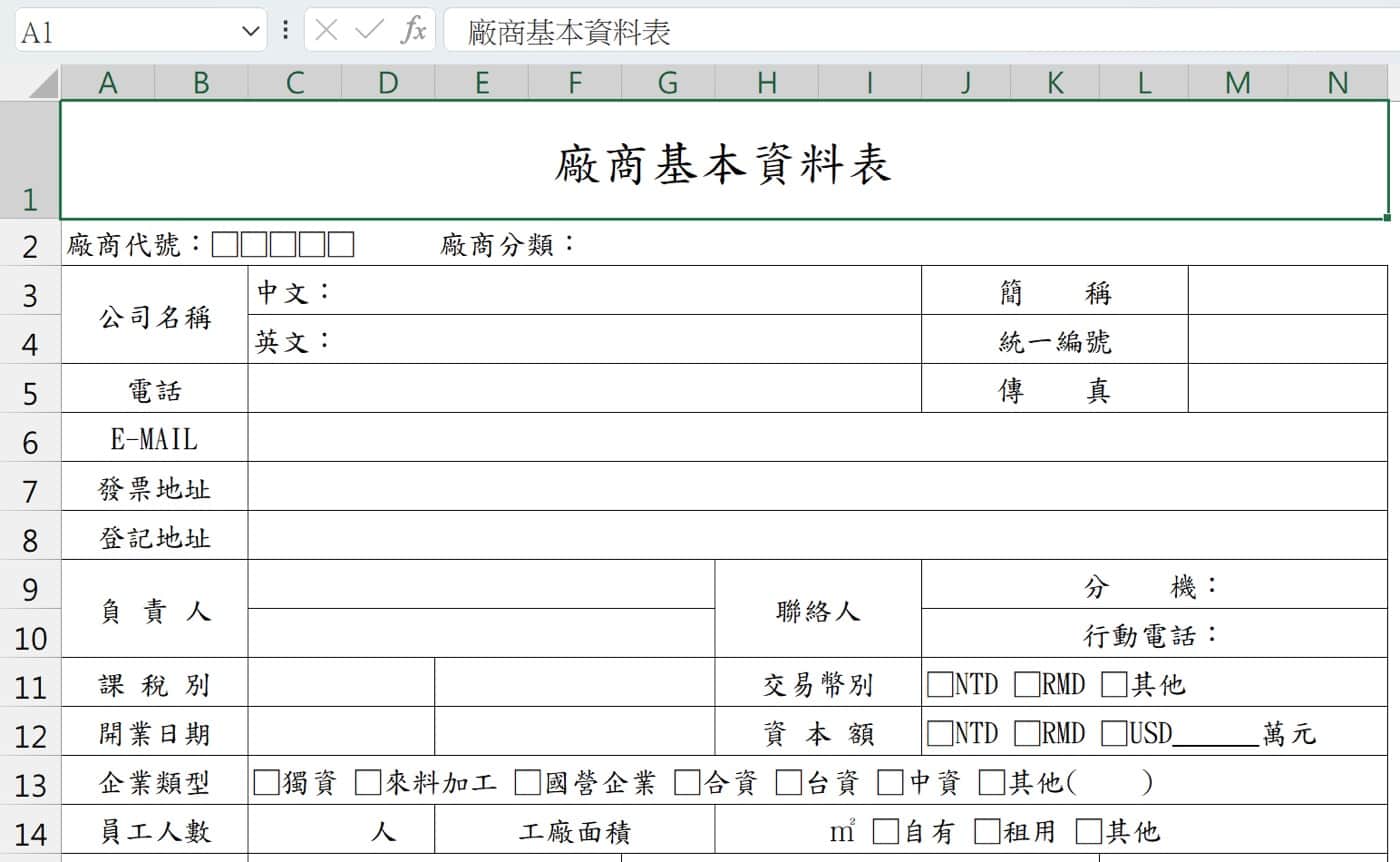Select row header 8

(x=30, y=538)
